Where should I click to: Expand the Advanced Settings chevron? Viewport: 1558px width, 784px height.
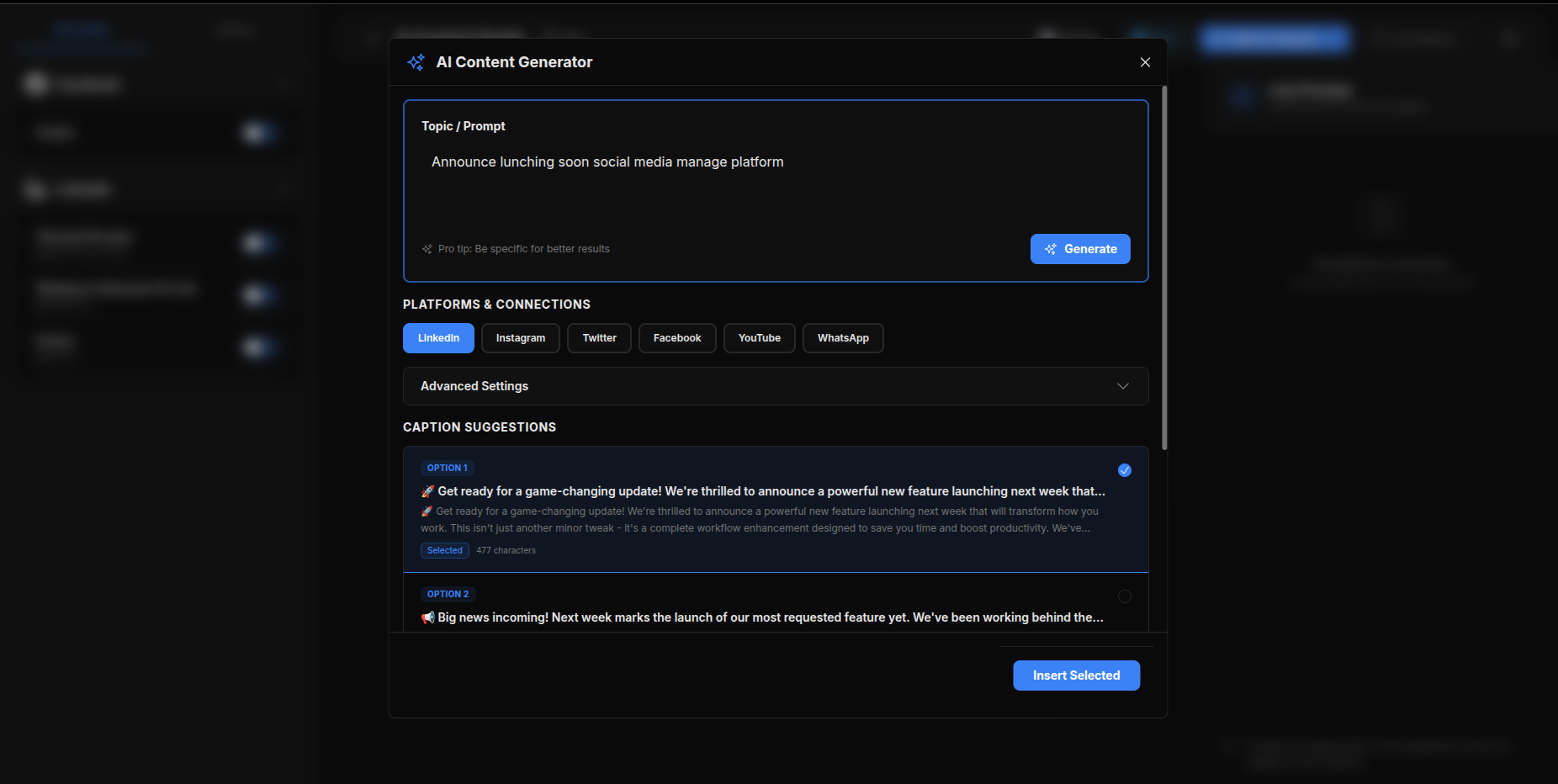(1123, 386)
